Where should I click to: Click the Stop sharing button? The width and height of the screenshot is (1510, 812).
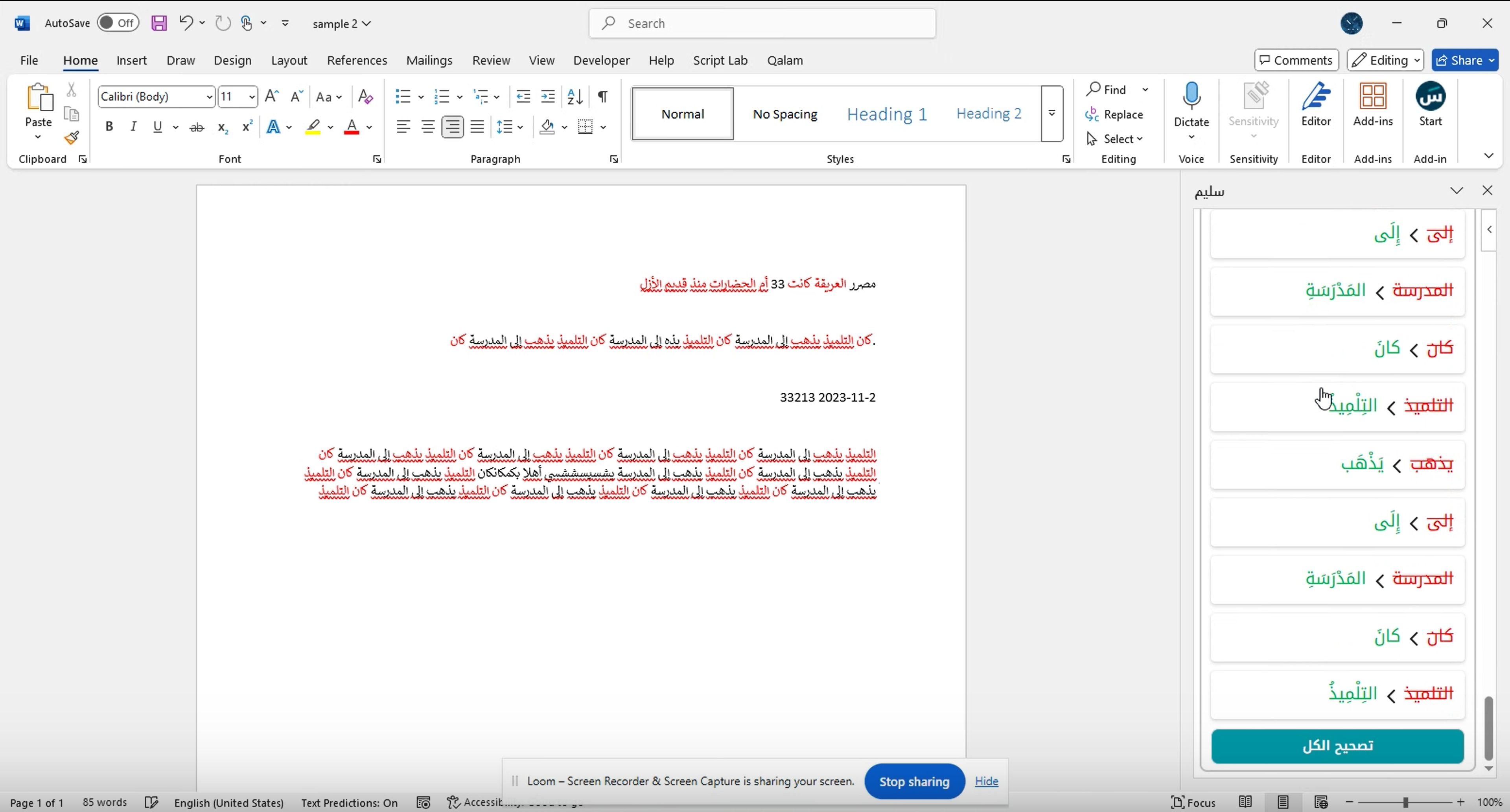coord(914,781)
